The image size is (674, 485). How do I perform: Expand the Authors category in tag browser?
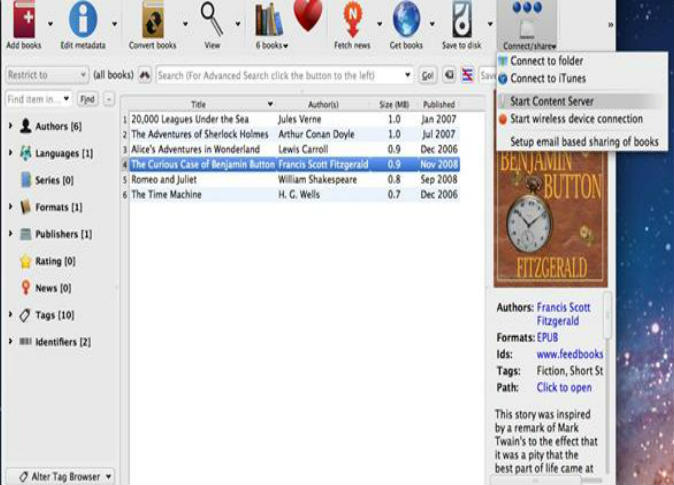[11, 125]
